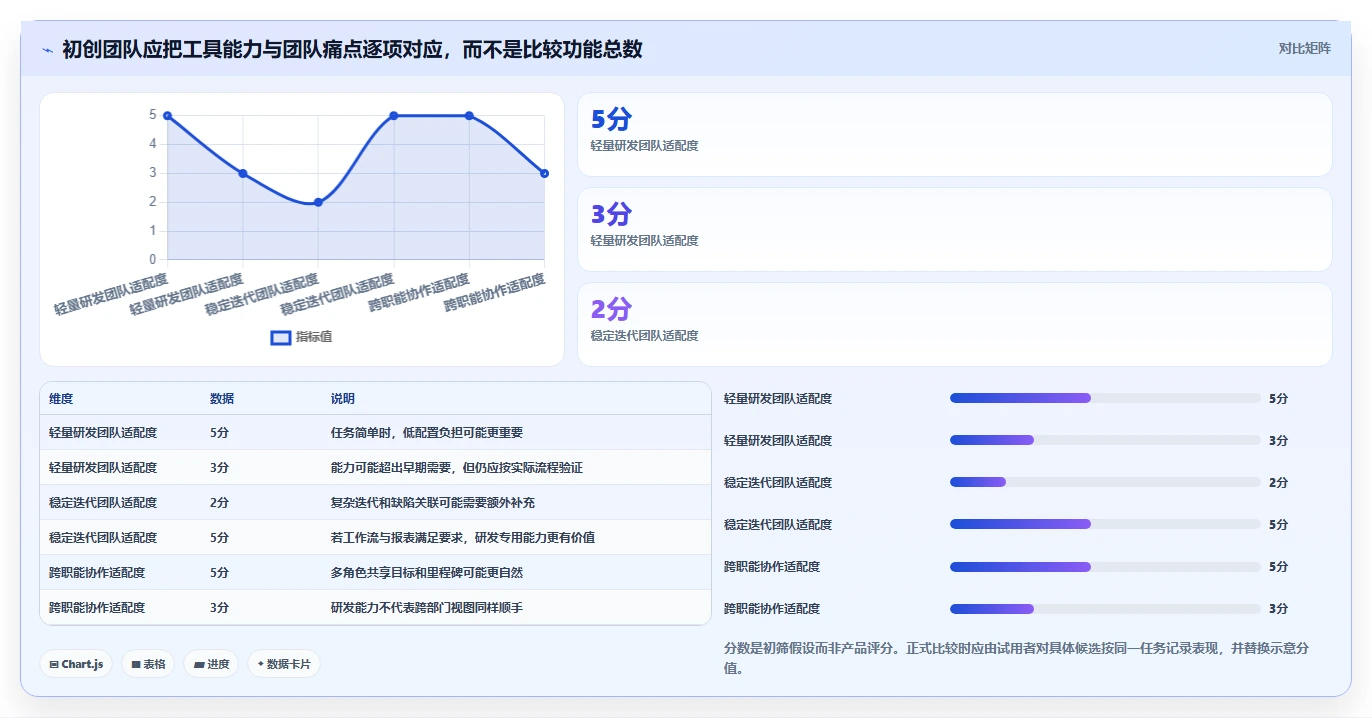Click the 轻量研发团队适配度 5分 progress bar
1372x718 pixels.
click(x=1105, y=398)
